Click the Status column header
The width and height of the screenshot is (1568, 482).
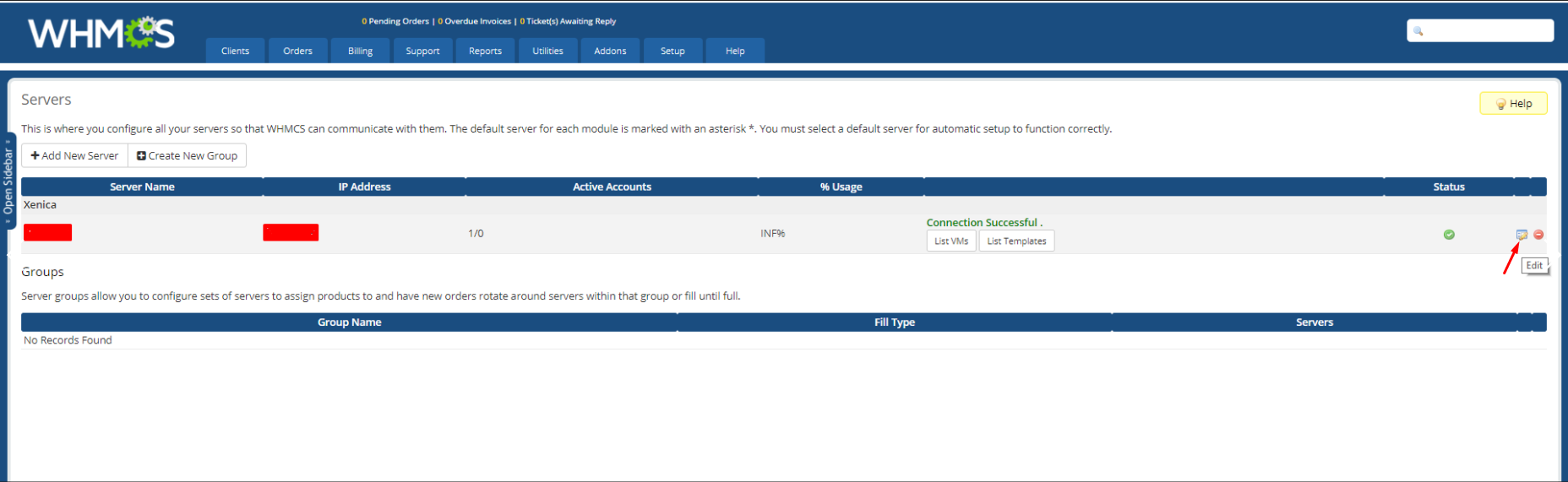point(1449,187)
